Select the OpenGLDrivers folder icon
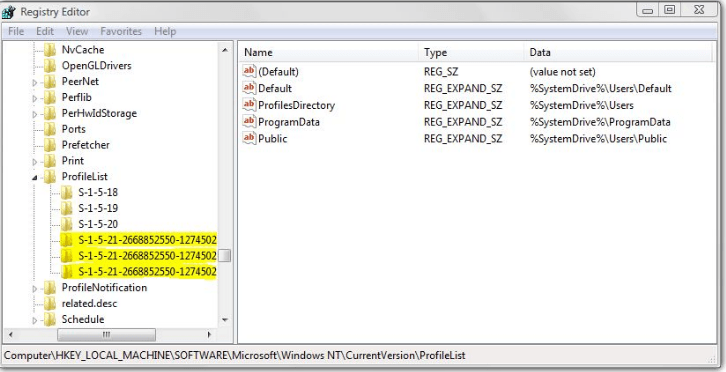This screenshot has width=726, height=372. click(x=50, y=65)
